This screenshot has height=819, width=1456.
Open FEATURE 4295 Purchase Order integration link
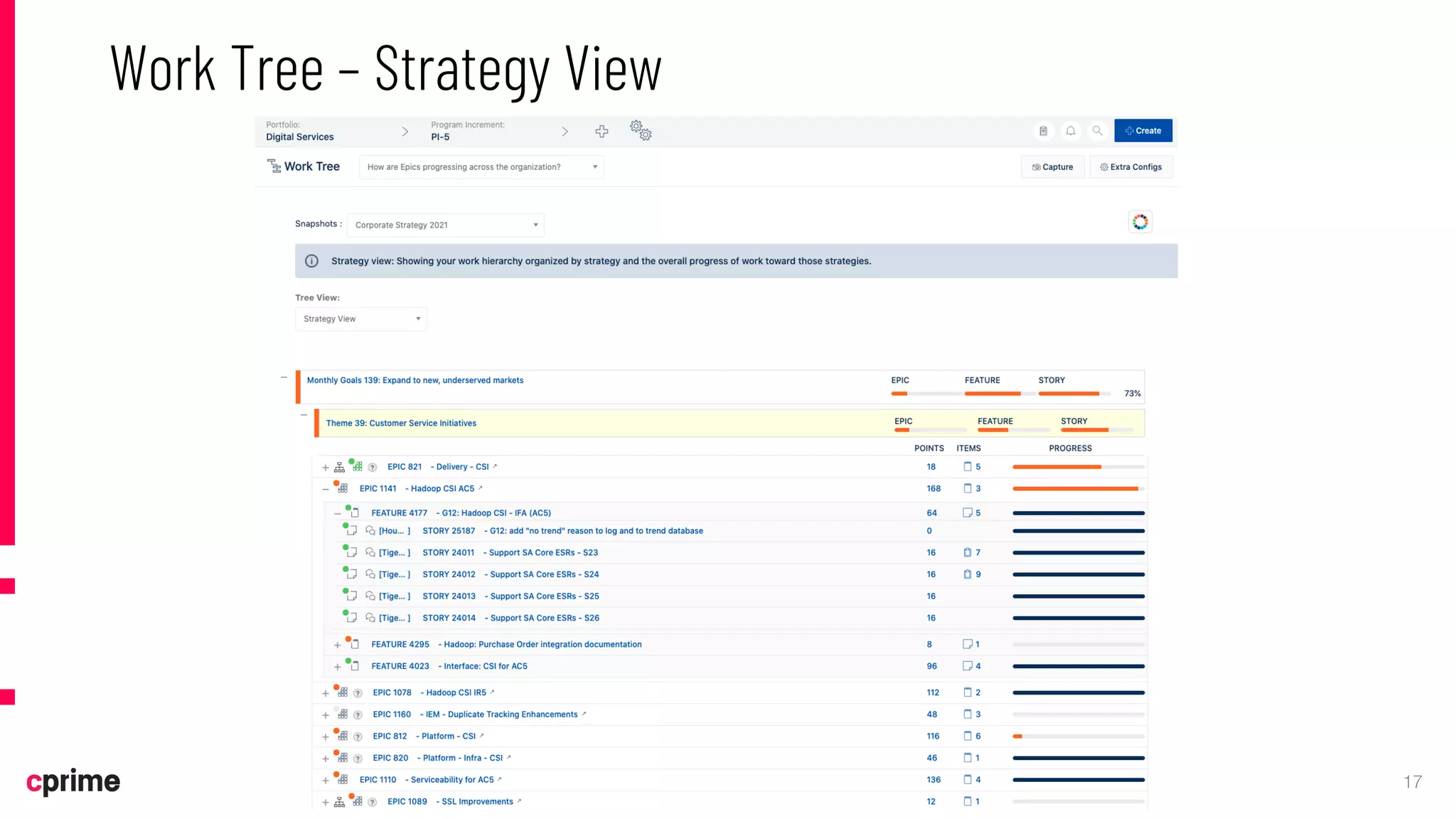coord(506,644)
